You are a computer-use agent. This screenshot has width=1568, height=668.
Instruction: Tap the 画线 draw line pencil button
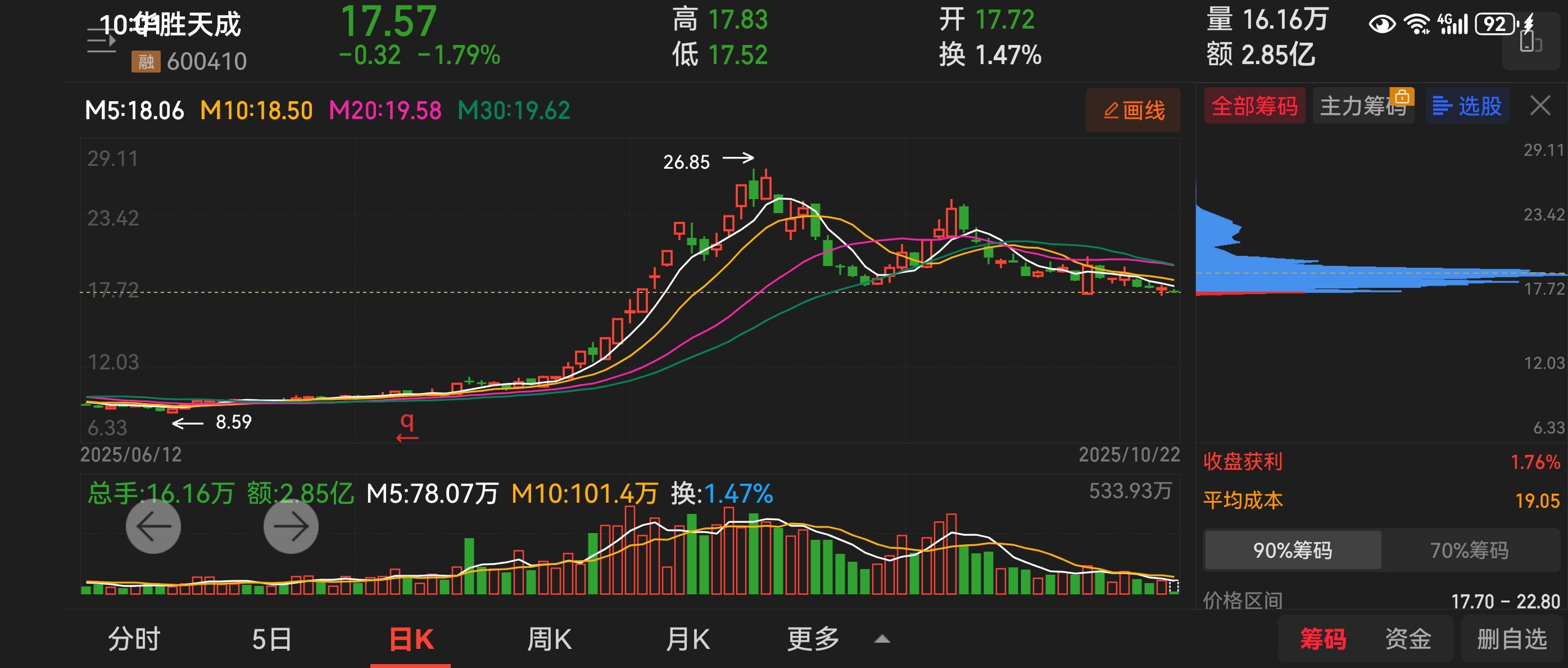(1133, 110)
